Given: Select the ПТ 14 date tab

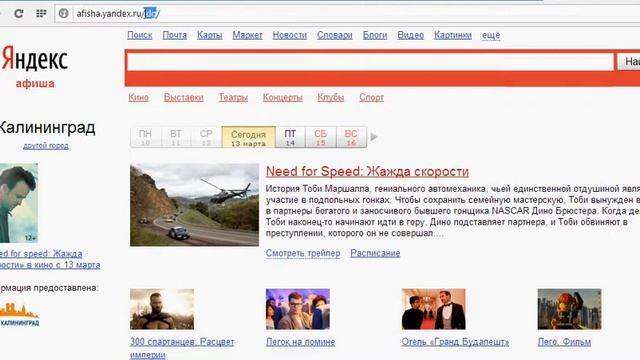Looking at the screenshot, I should click(x=290, y=138).
